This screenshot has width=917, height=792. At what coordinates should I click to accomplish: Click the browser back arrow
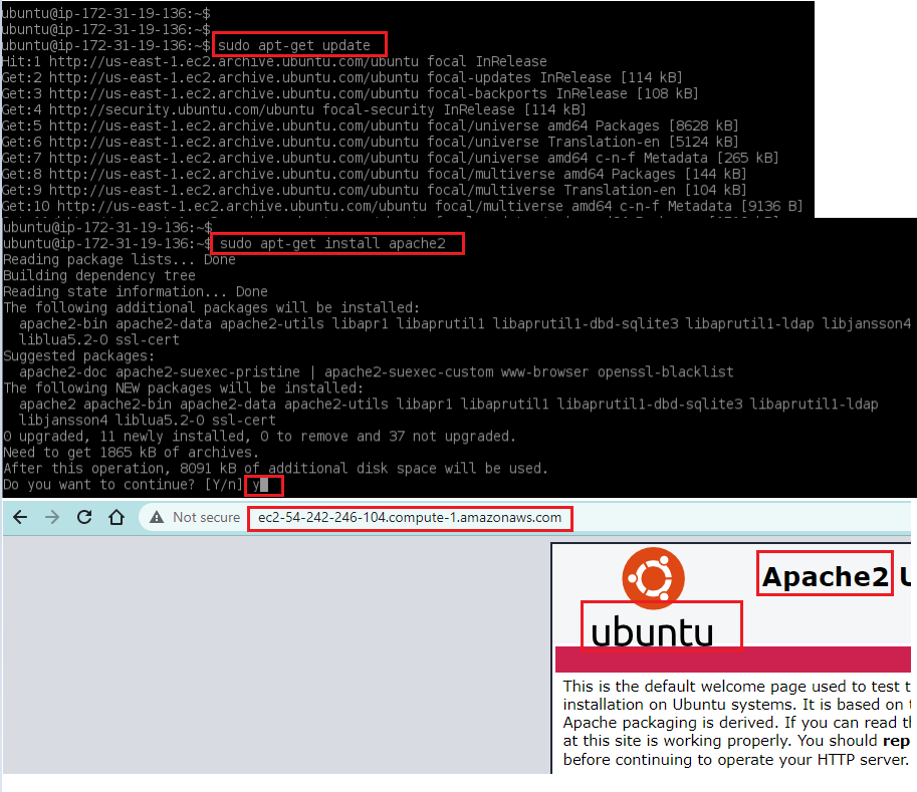pyautogui.click(x=20, y=517)
